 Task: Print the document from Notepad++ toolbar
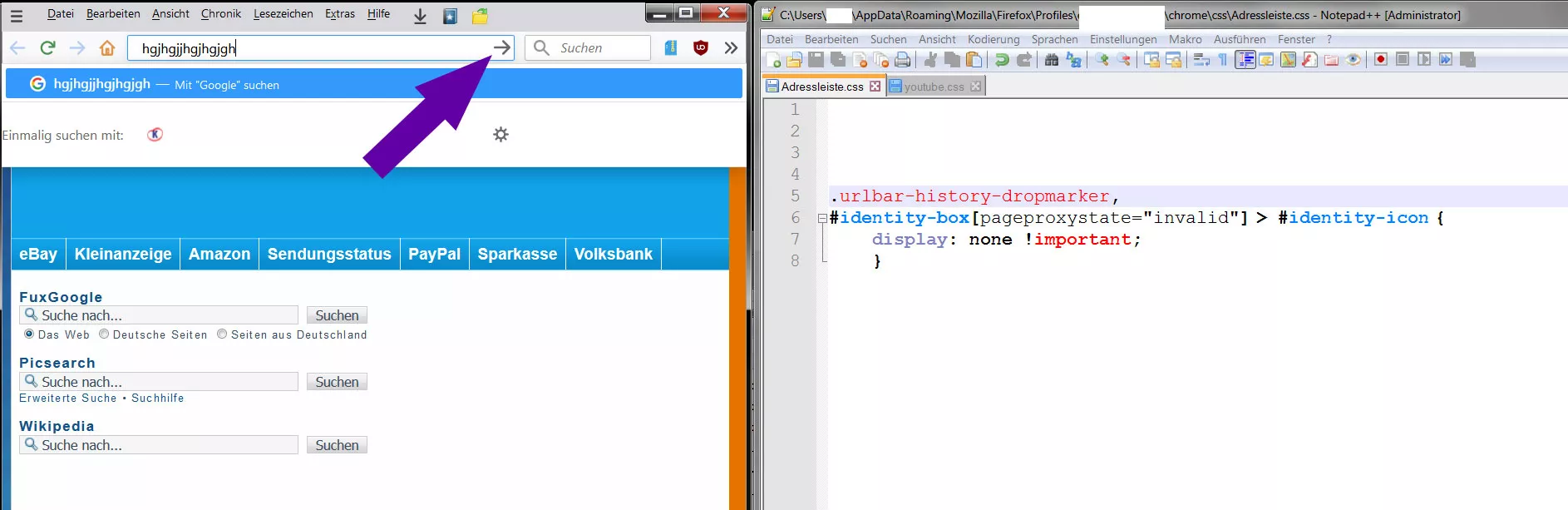902,60
